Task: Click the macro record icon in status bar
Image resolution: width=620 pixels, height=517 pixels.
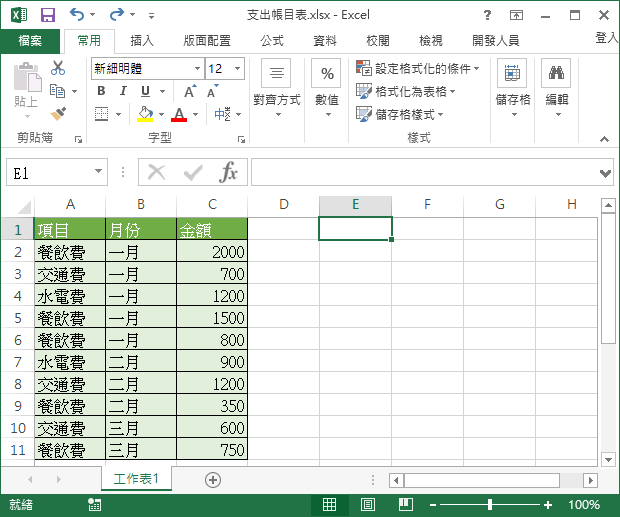Action: coord(95,505)
